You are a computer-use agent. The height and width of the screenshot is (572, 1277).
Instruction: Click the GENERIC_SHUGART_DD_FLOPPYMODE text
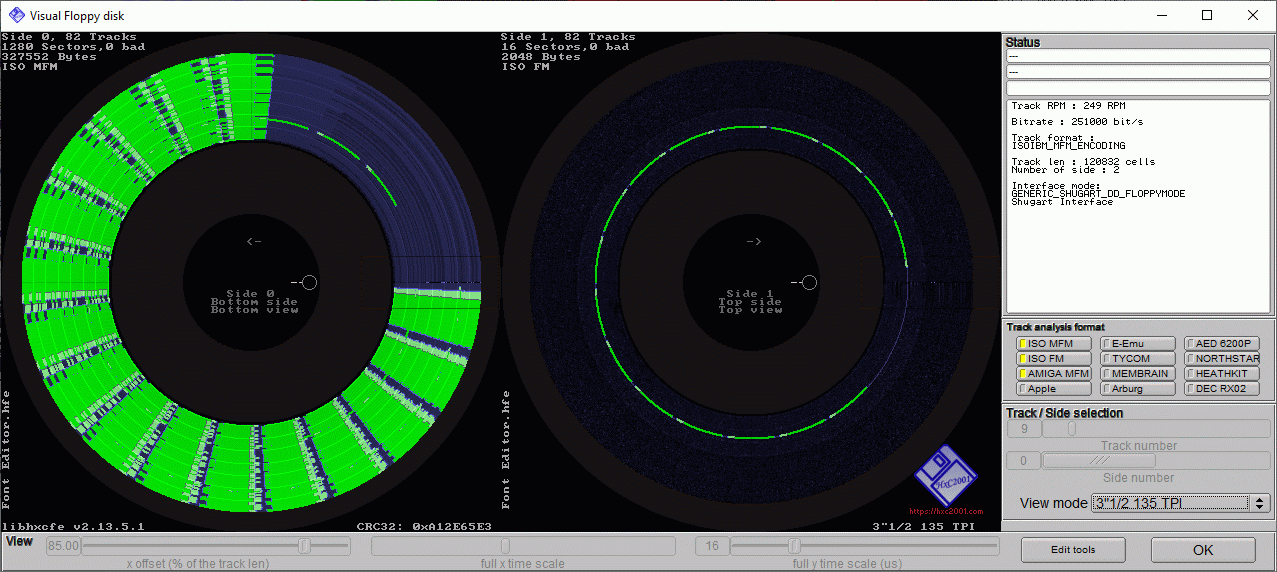pyautogui.click(x=1098, y=194)
